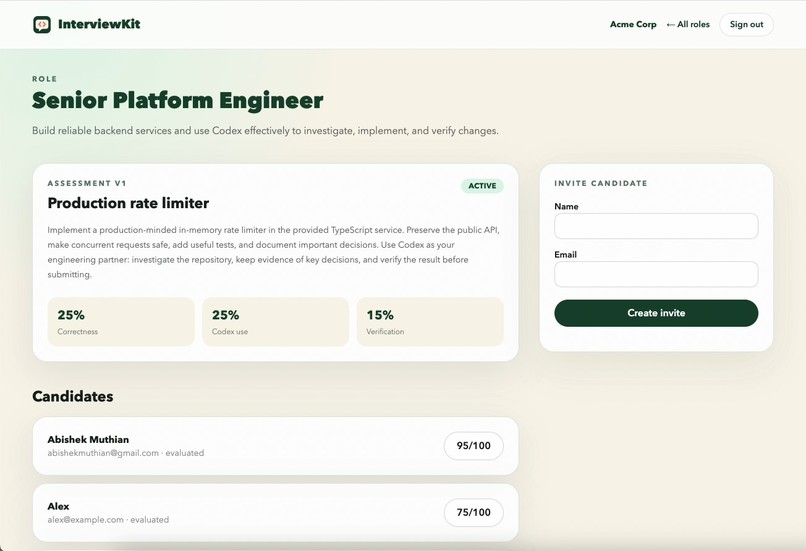This screenshot has height=551, width=806.
Task: Select the 25% Correctness card
Action: click(121, 322)
